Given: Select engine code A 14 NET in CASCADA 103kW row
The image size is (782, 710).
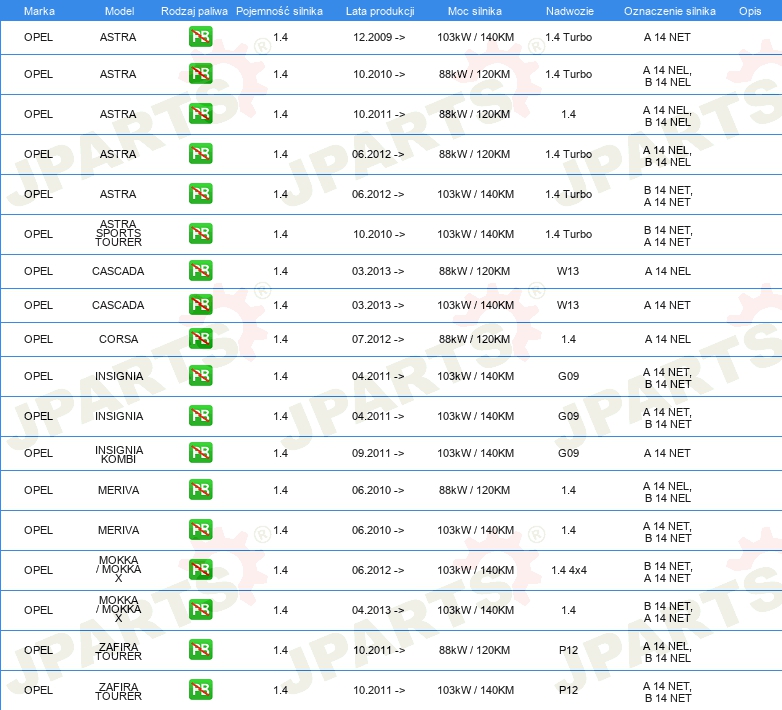Looking at the screenshot, I should click(x=667, y=305).
